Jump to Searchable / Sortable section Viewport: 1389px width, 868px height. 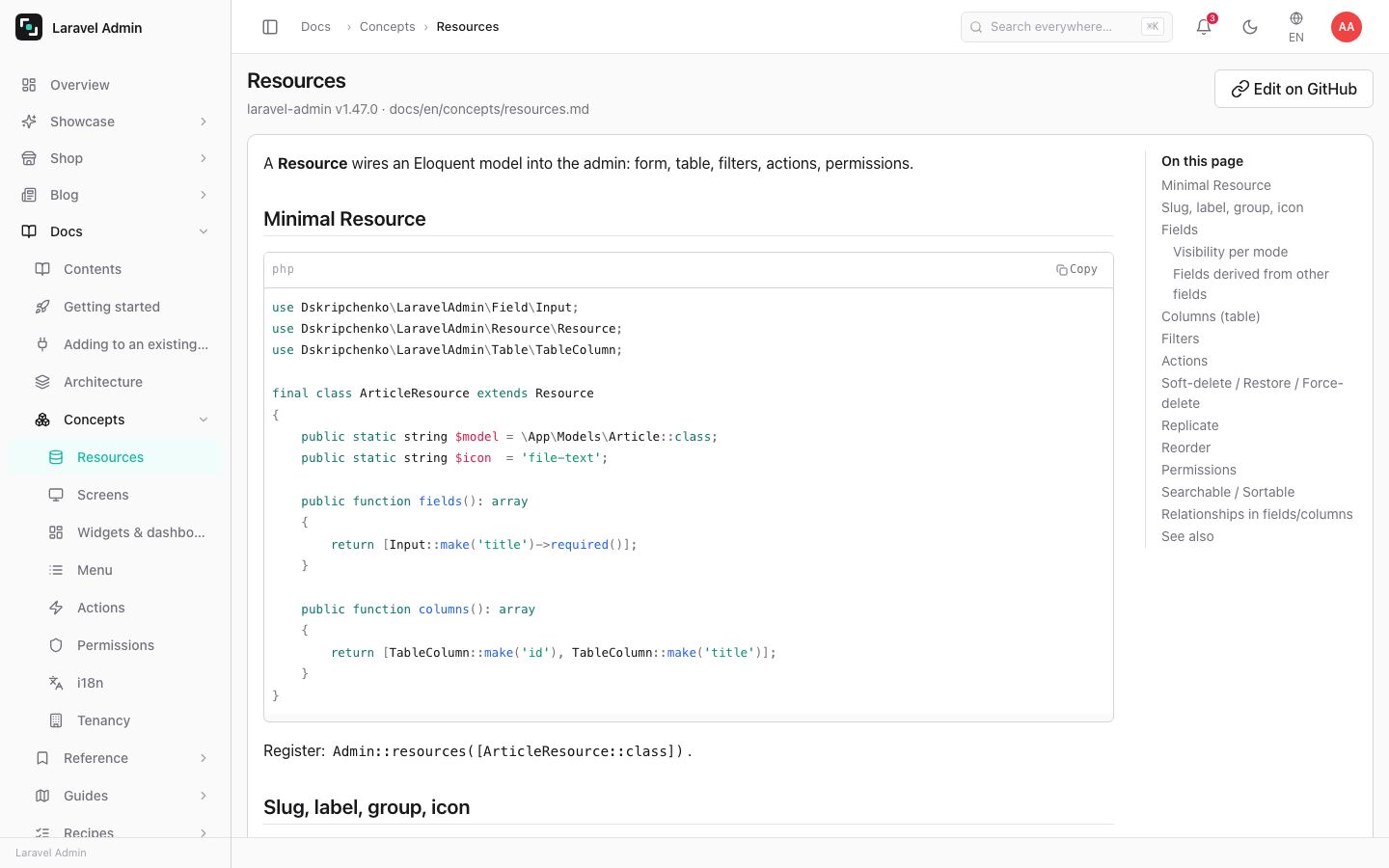pyautogui.click(x=1228, y=492)
